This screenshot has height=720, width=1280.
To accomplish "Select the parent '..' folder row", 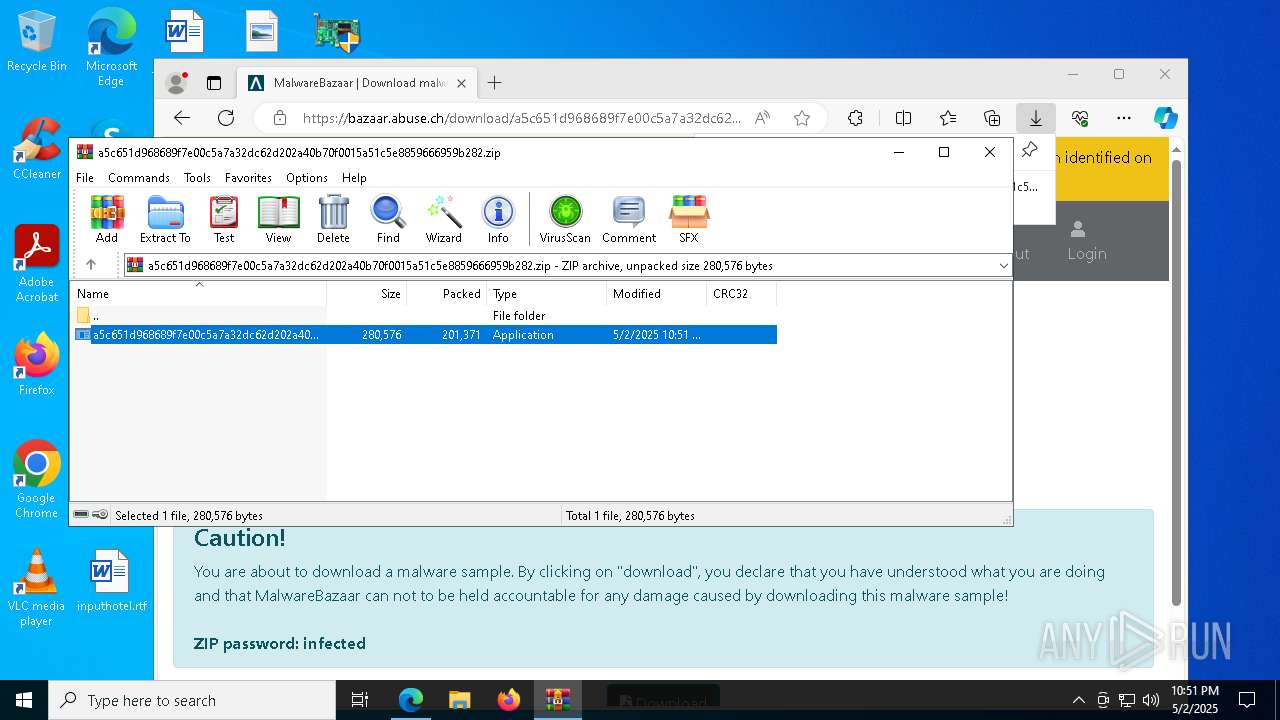I will tap(424, 316).
